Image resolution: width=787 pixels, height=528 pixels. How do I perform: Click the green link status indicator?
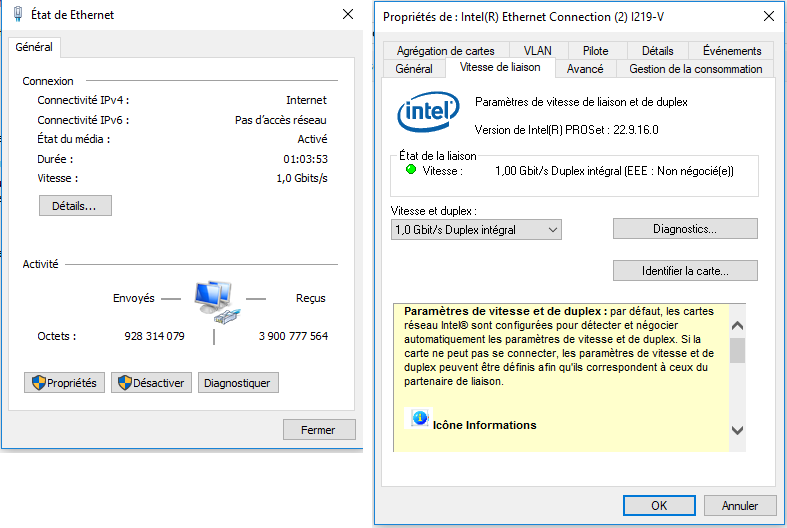pyautogui.click(x=411, y=170)
